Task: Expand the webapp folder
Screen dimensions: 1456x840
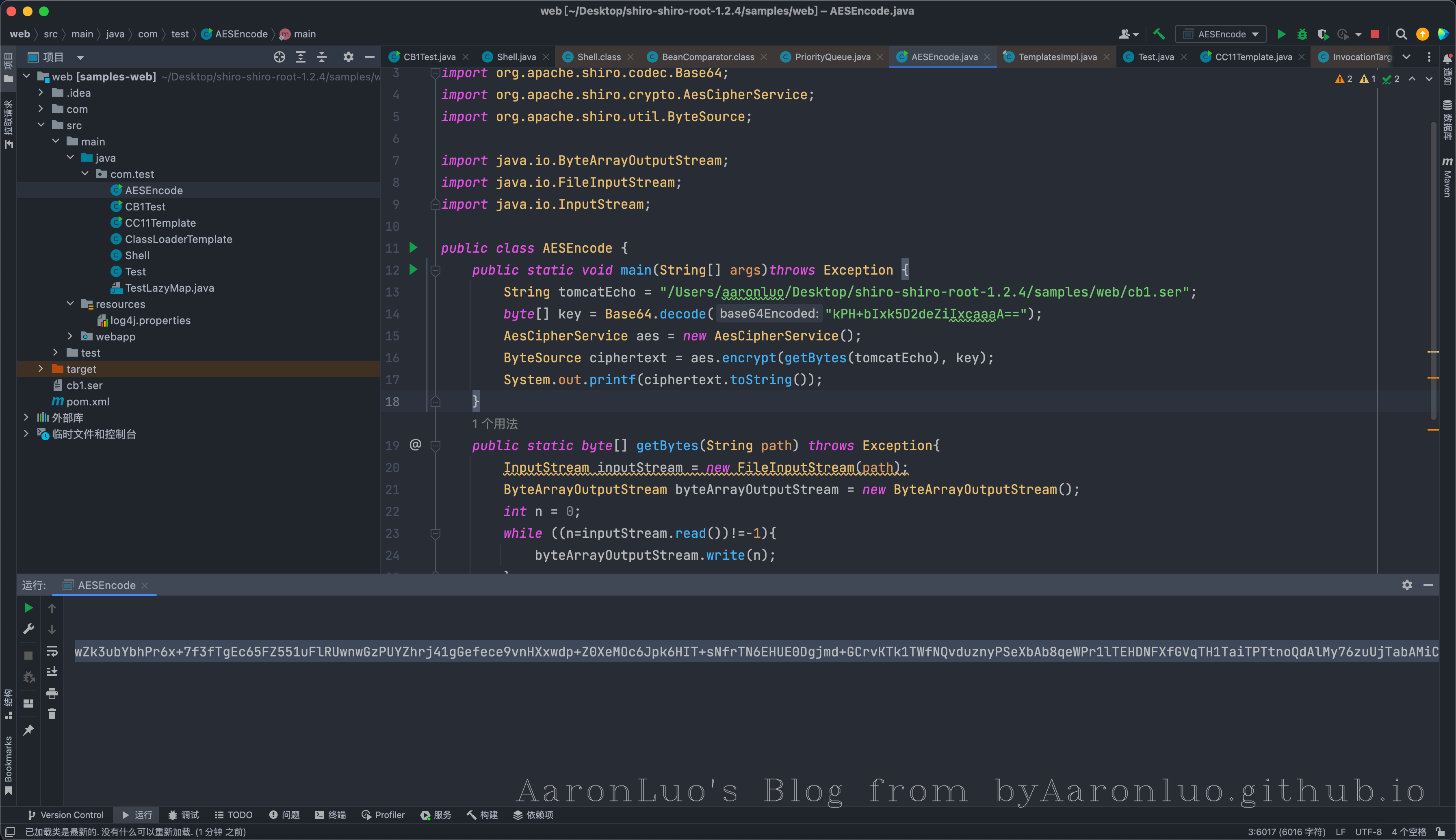Action: pyautogui.click(x=70, y=336)
